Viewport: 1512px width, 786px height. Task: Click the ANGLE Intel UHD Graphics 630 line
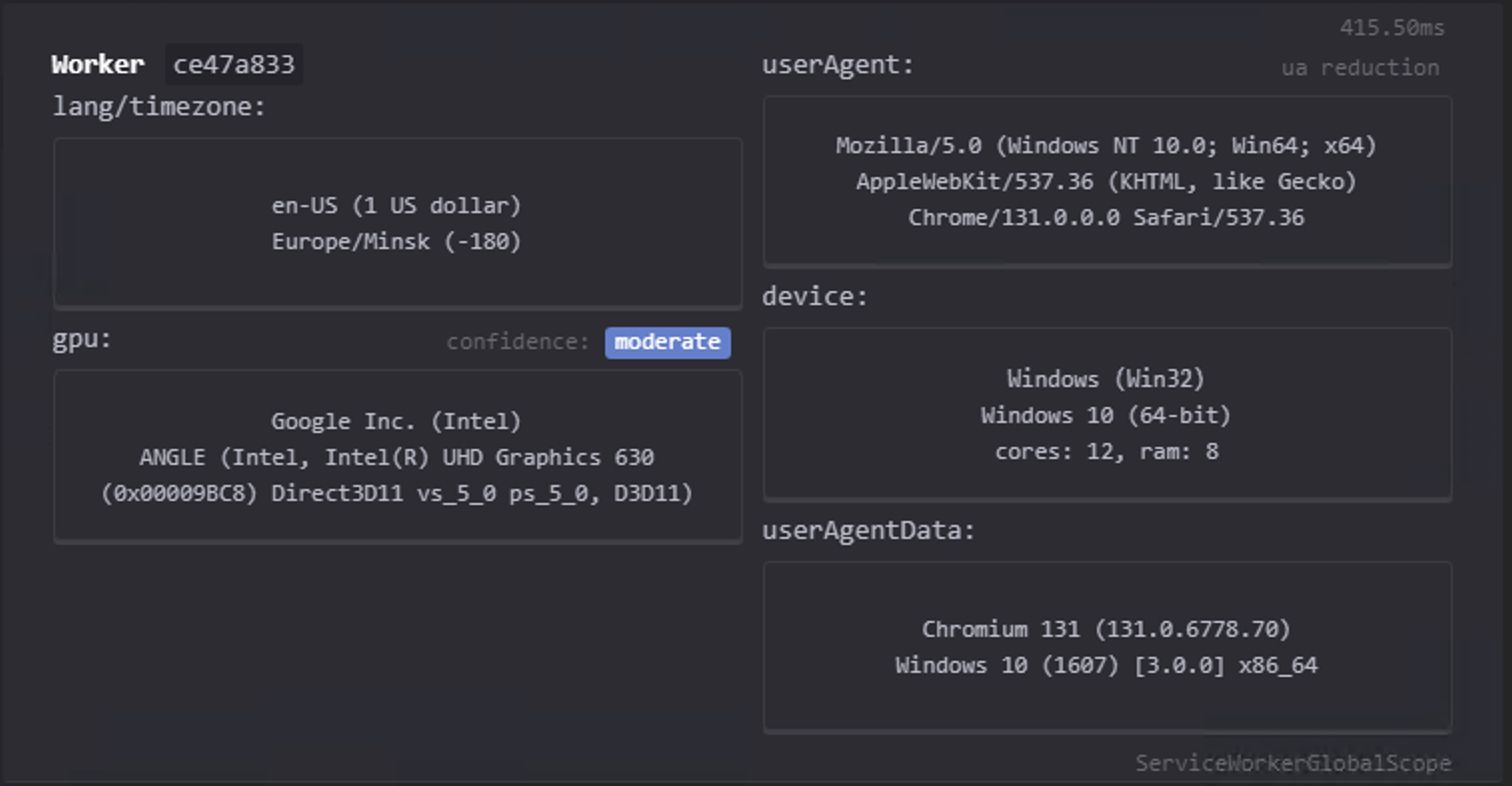pos(396,458)
